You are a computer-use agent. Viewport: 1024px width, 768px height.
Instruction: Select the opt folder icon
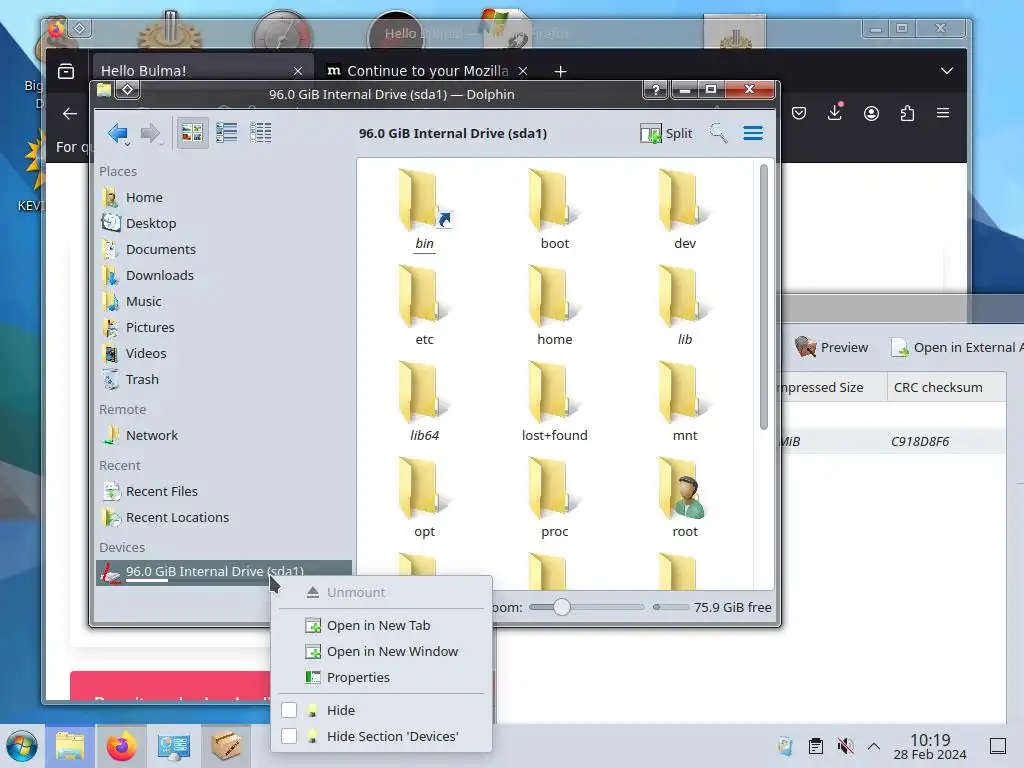[424, 488]
